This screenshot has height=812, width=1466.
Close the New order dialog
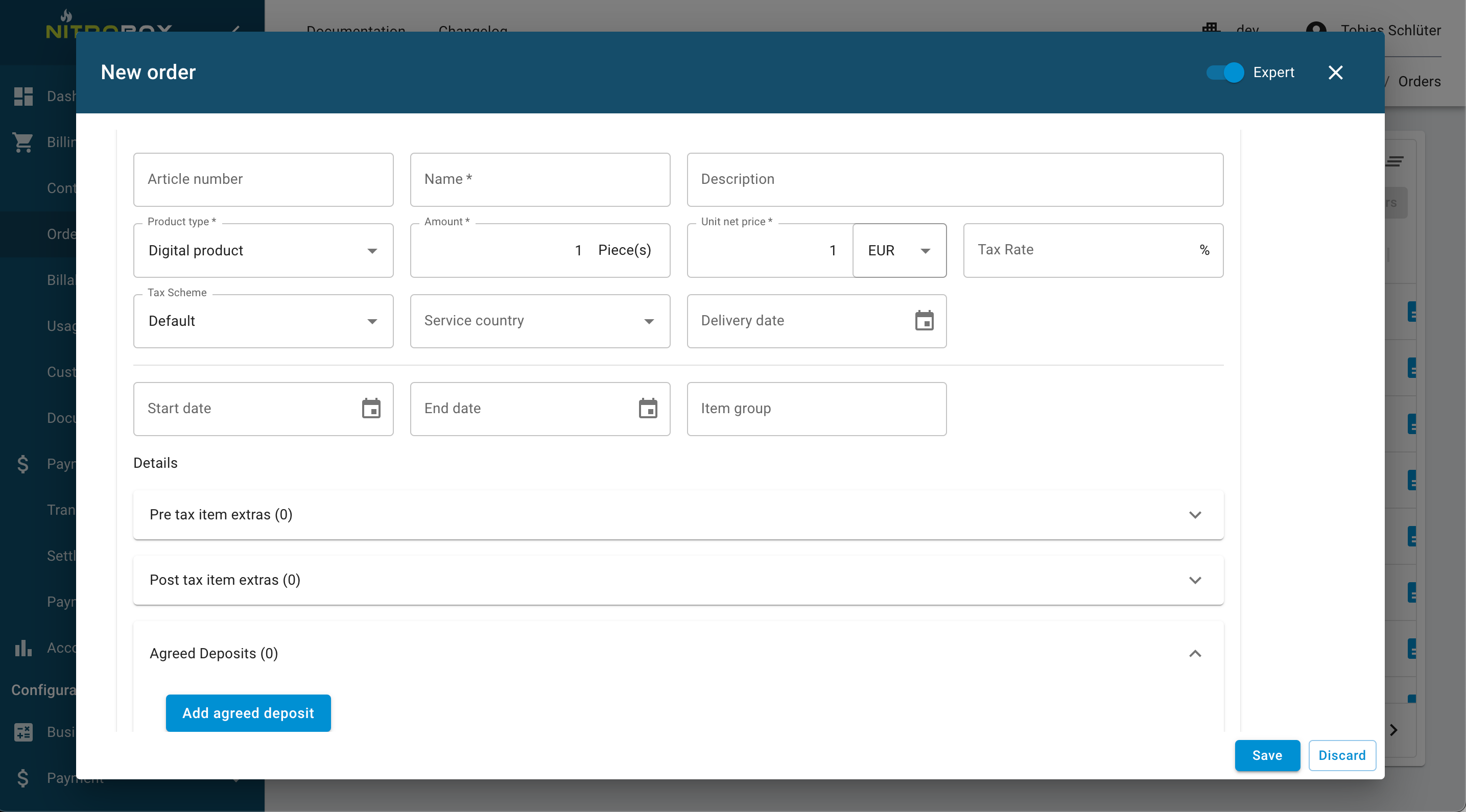click(1335, 73)
